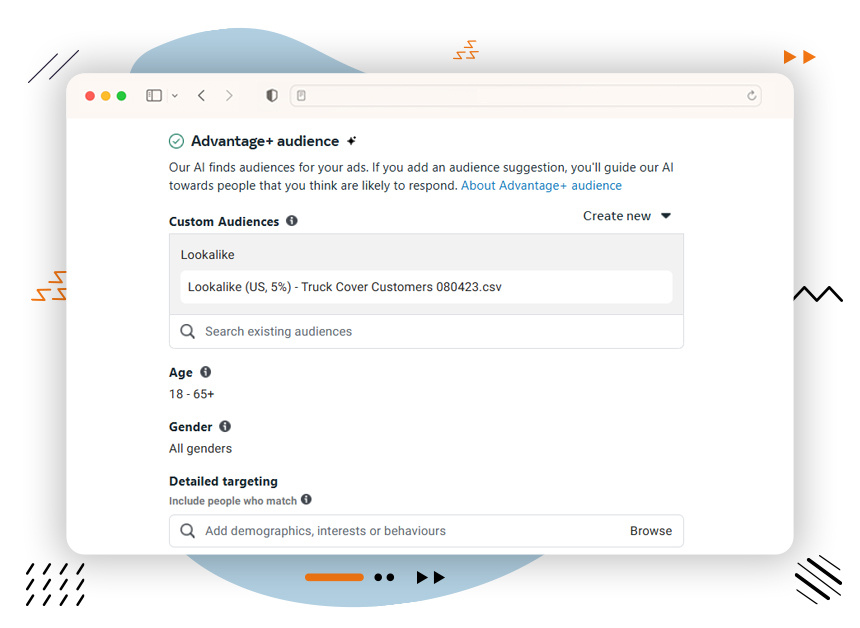Click the page icon in the address bar

(x=301, y=96)
